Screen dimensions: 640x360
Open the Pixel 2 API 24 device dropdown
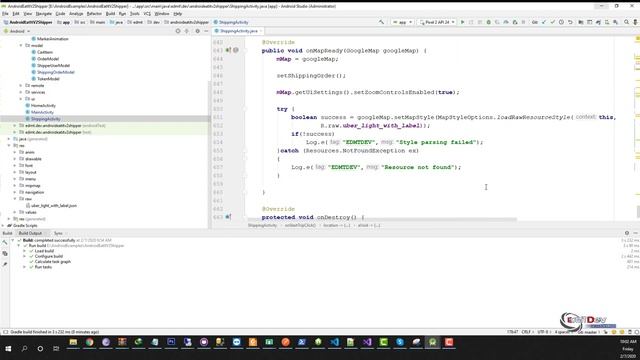click(437, 22)
